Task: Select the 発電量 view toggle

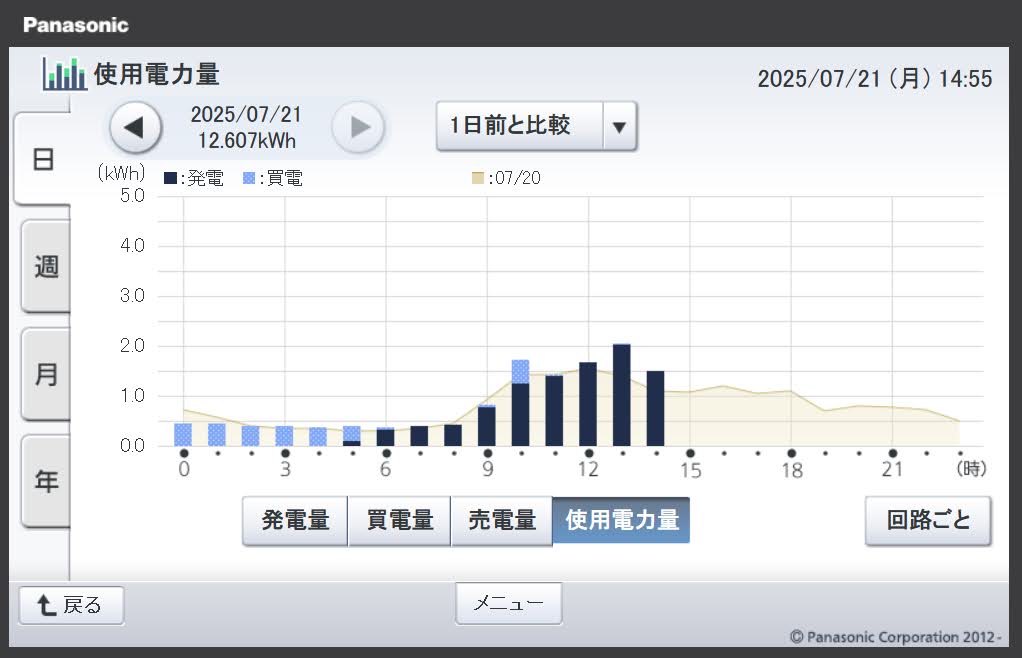Action: pos(295,521)
